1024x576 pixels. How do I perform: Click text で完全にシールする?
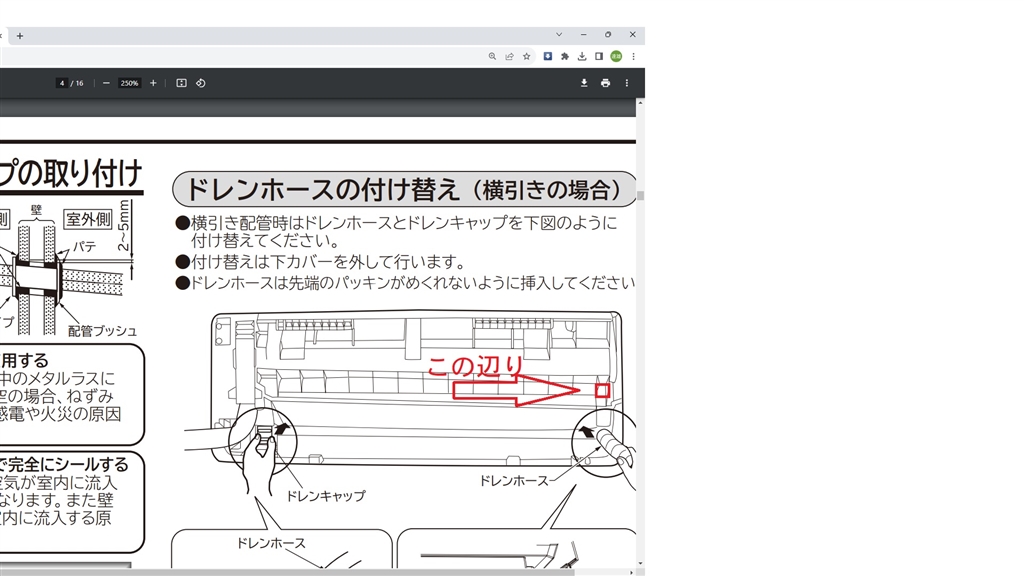pyautogui.click(x=65, y=464)
